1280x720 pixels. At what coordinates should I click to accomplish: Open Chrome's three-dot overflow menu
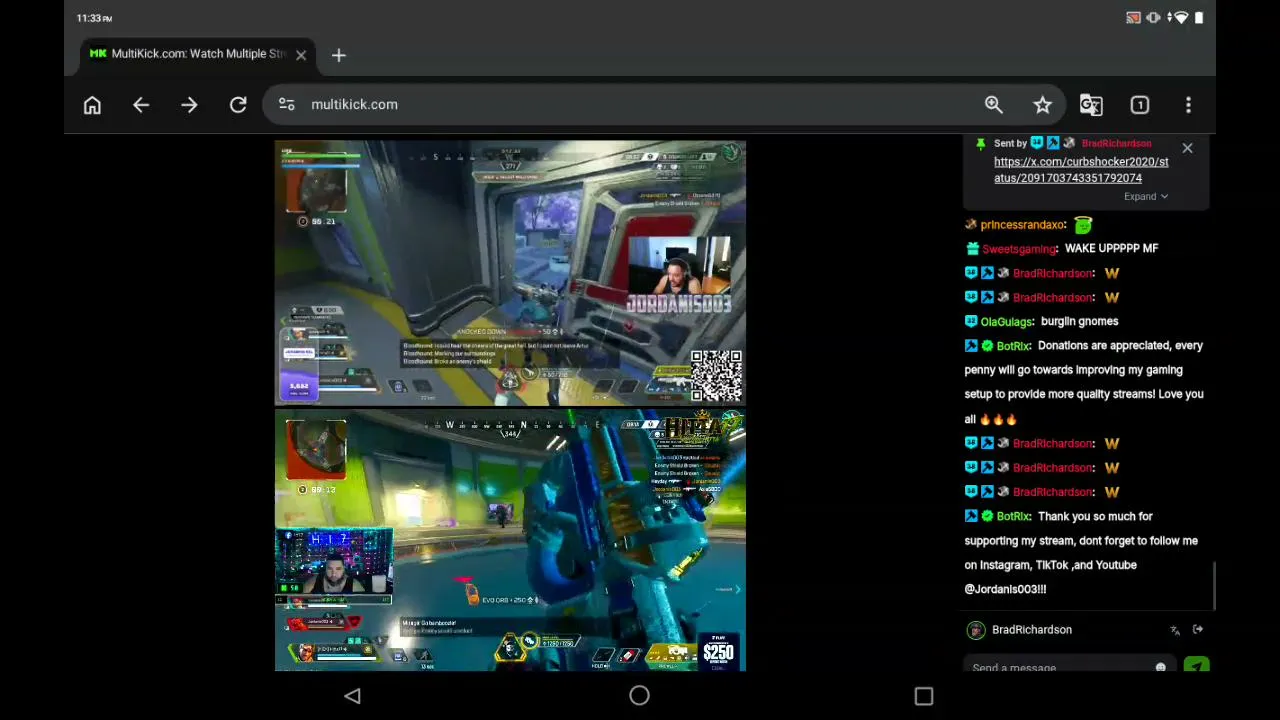(1188, 105)
